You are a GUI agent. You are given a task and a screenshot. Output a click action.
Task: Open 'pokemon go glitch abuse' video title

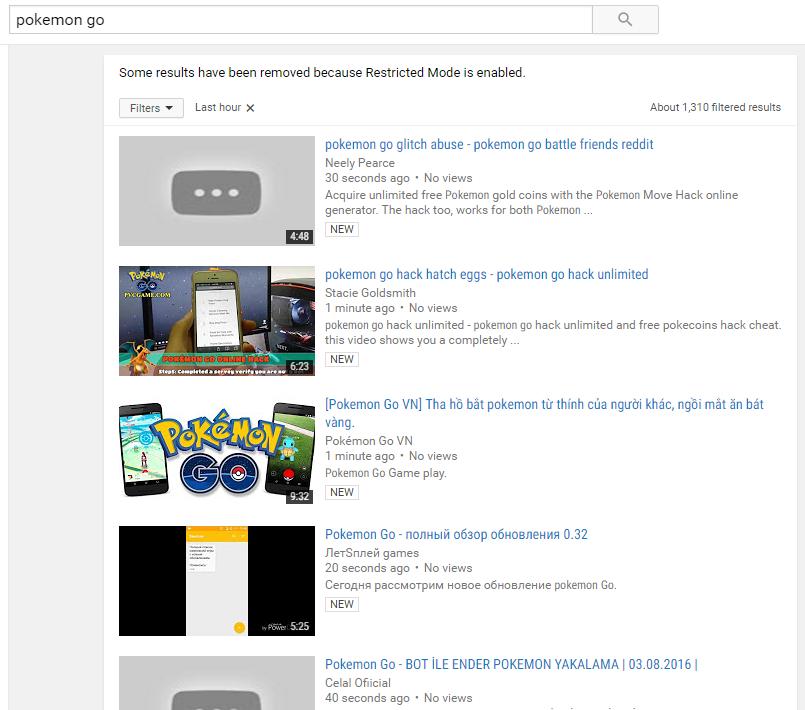click(489, 144)
